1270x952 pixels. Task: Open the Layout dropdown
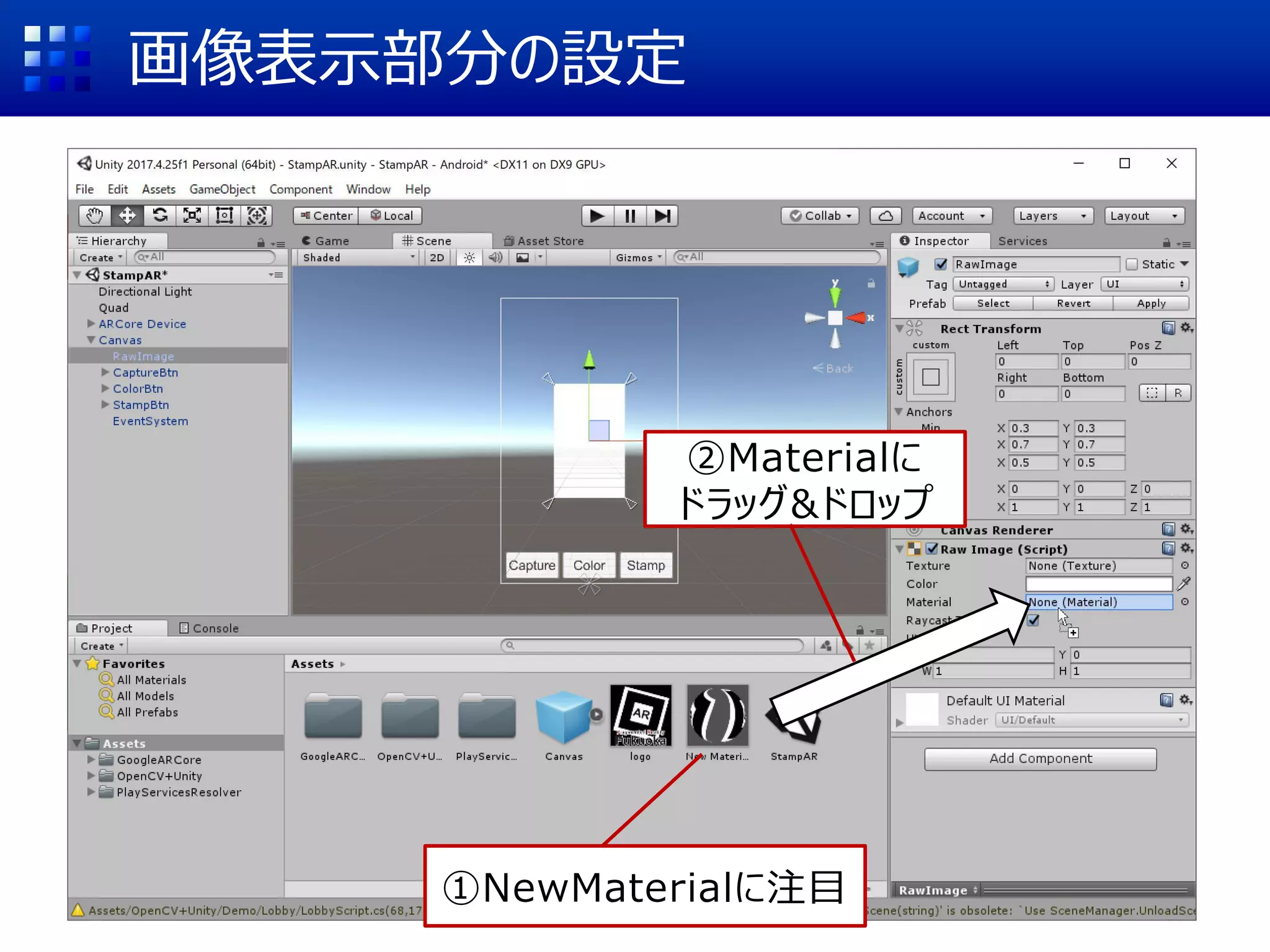(1144, 216)
